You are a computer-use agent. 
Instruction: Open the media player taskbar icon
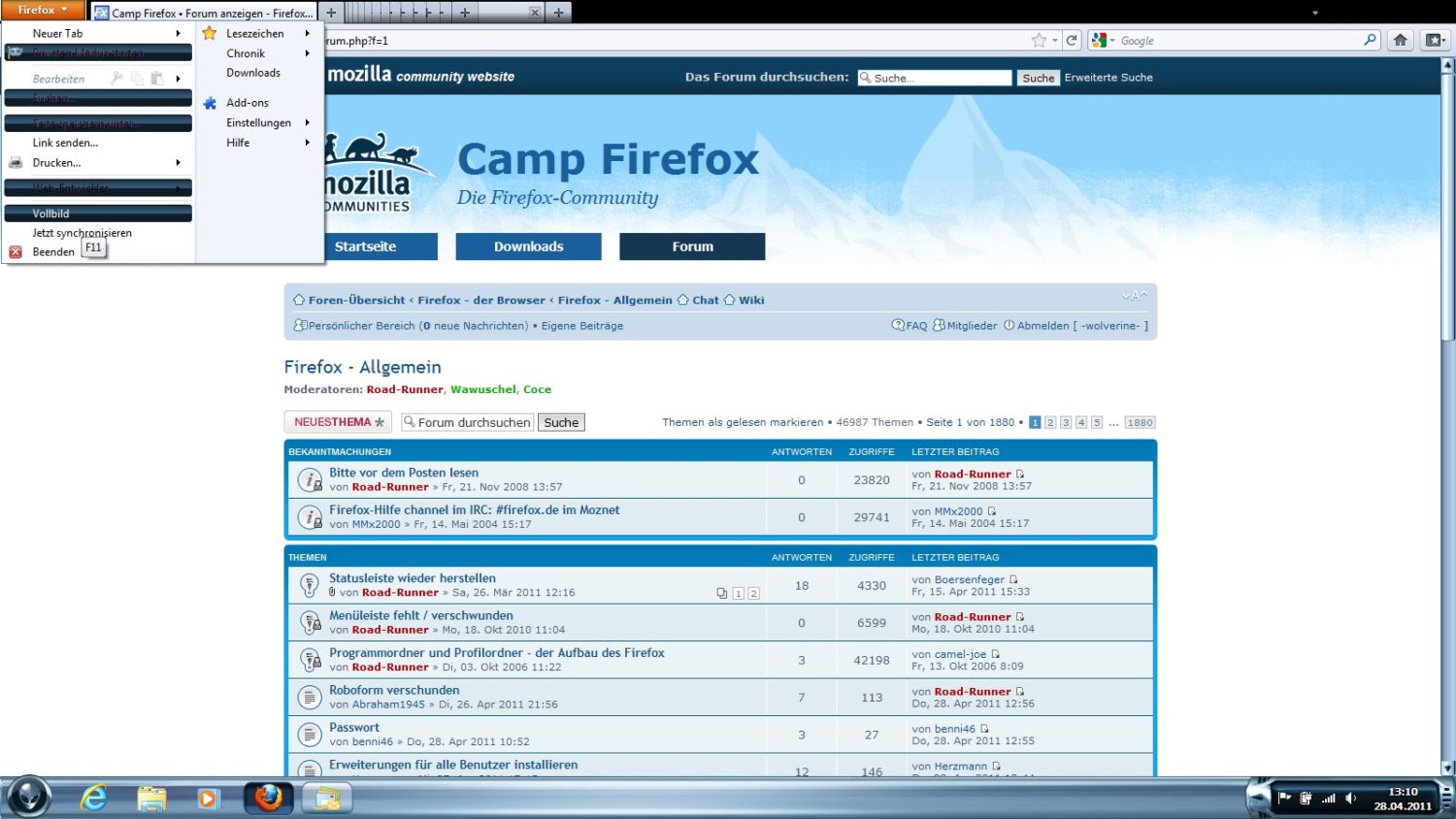pos(208,798)
